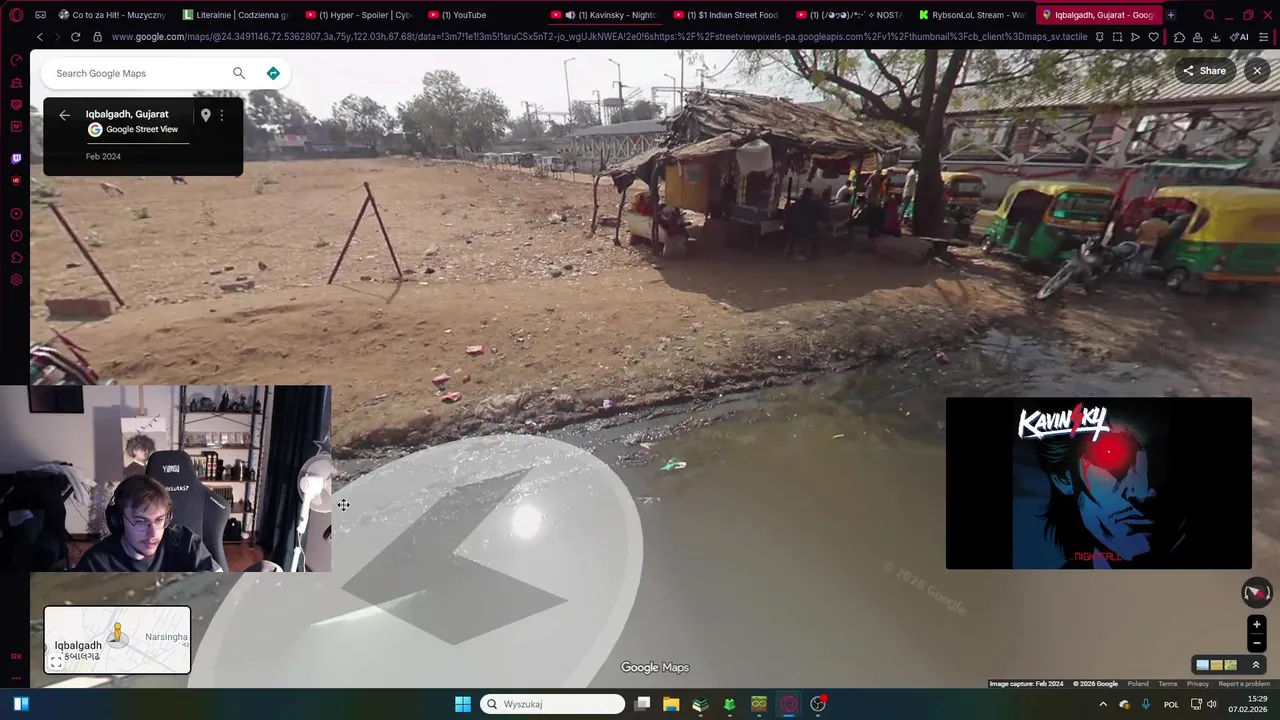Switch to the (1) YouTube tab
Viewport: 1280px width, 720px height.
pyautogui.click(x=483, y=15)
